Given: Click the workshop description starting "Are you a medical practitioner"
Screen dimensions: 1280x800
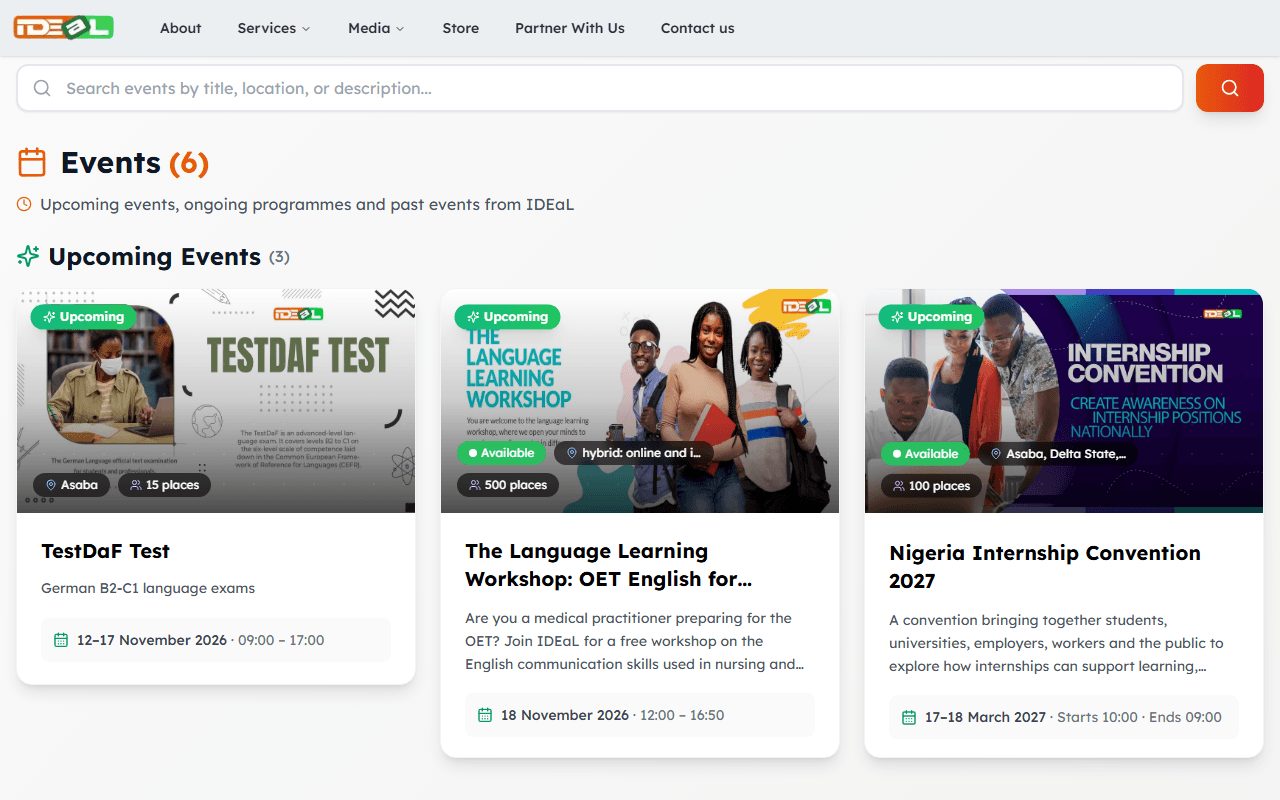Looking at the screenshot, I should coord(636,641).
